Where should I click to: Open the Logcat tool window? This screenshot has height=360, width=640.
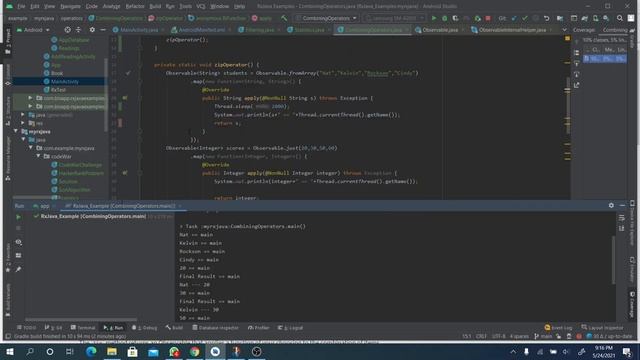click(290, 328)
